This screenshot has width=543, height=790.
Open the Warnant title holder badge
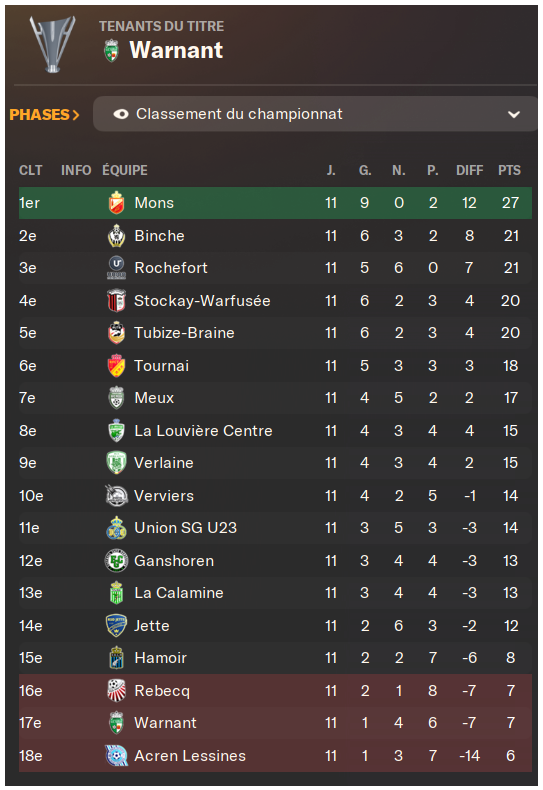tap(111, 51)
